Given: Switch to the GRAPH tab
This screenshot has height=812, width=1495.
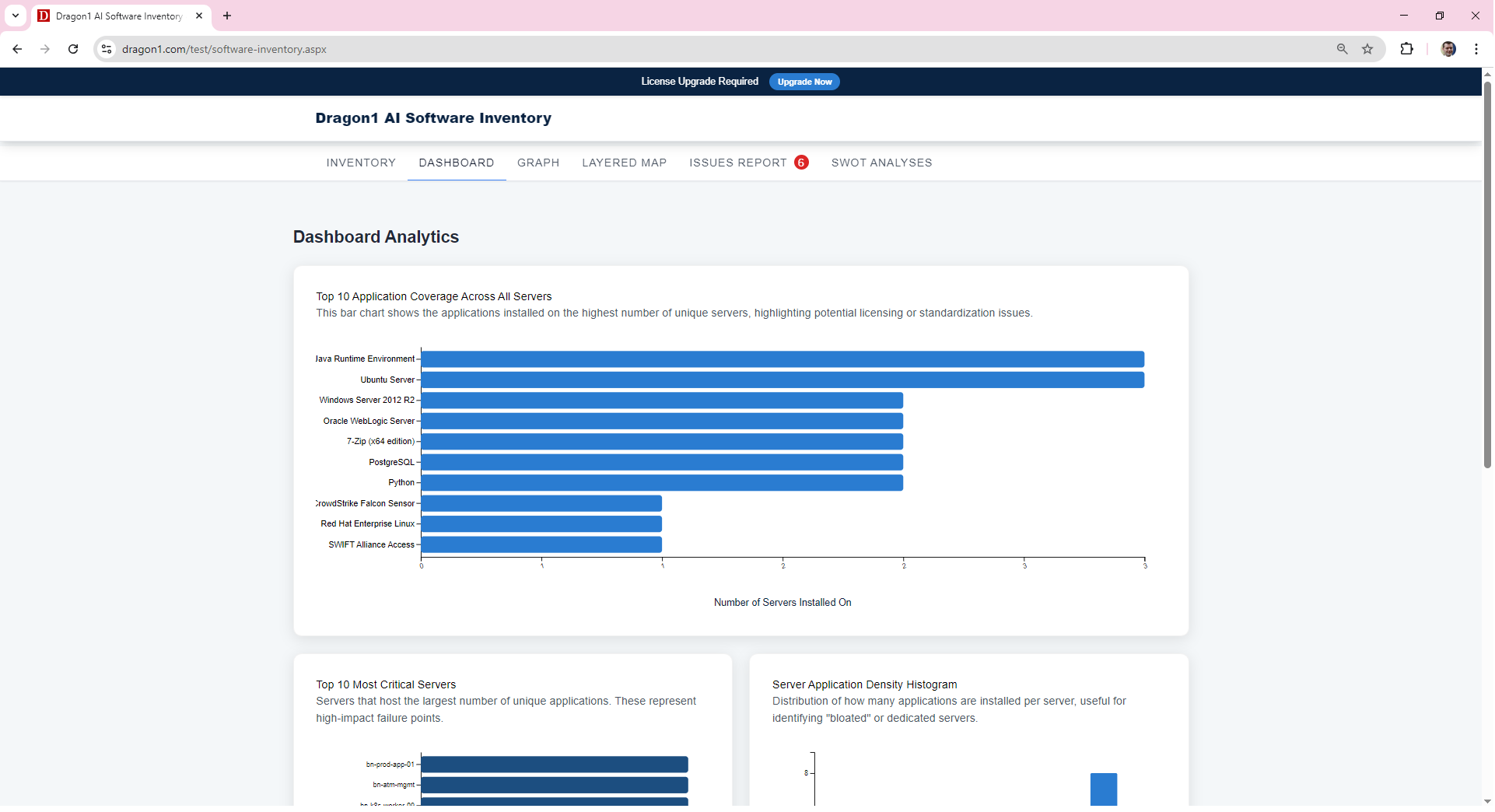Looking at the screenshot, I should pyautogui.click(x=537, y=163).
